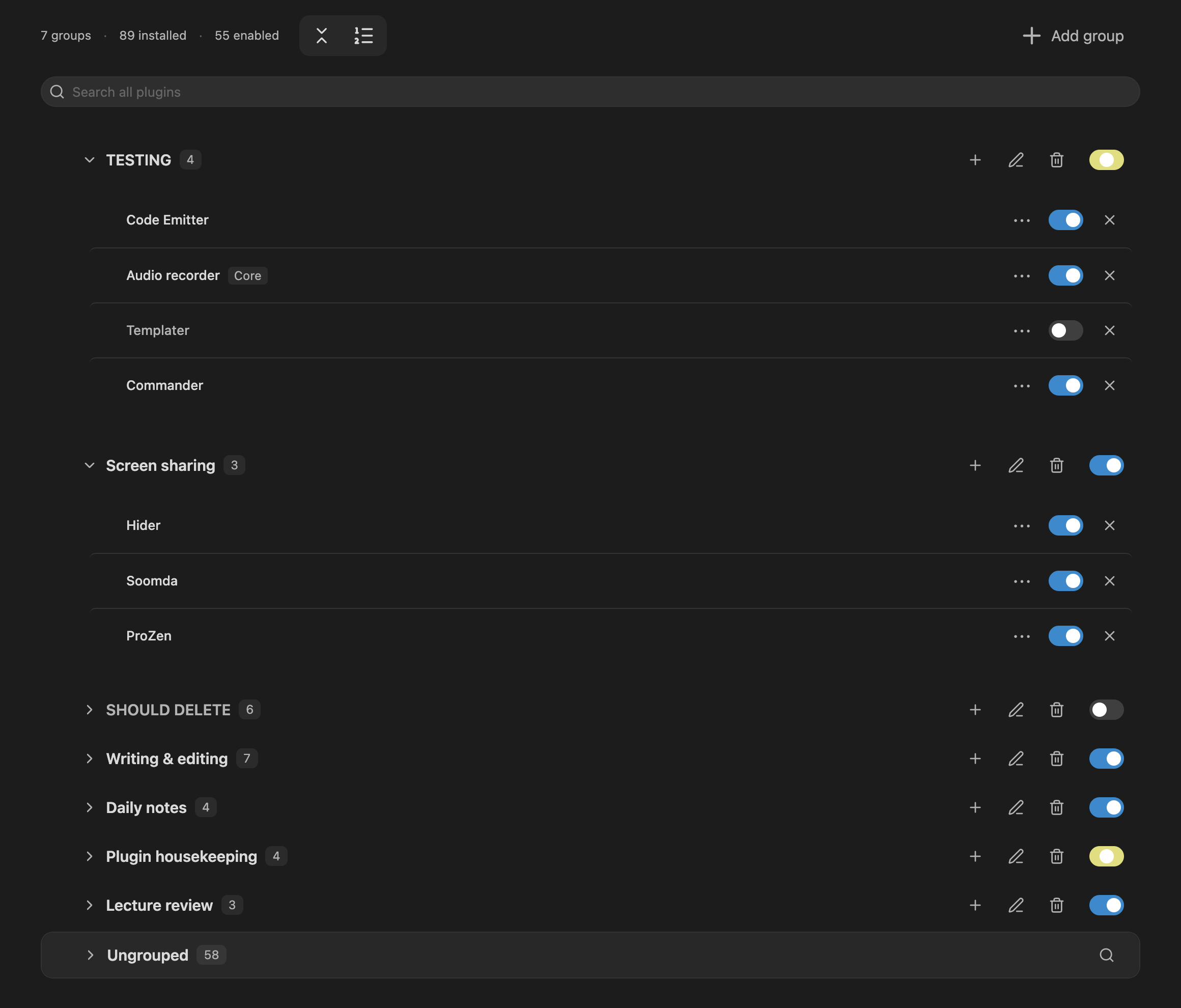1181x1008 pixels.
Task: Delete the TESTING group
Action: click(1057, 160)
